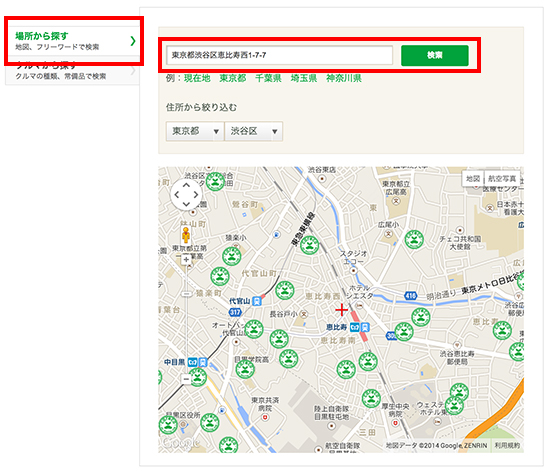Click the red cross center marker

click(341, 310)
